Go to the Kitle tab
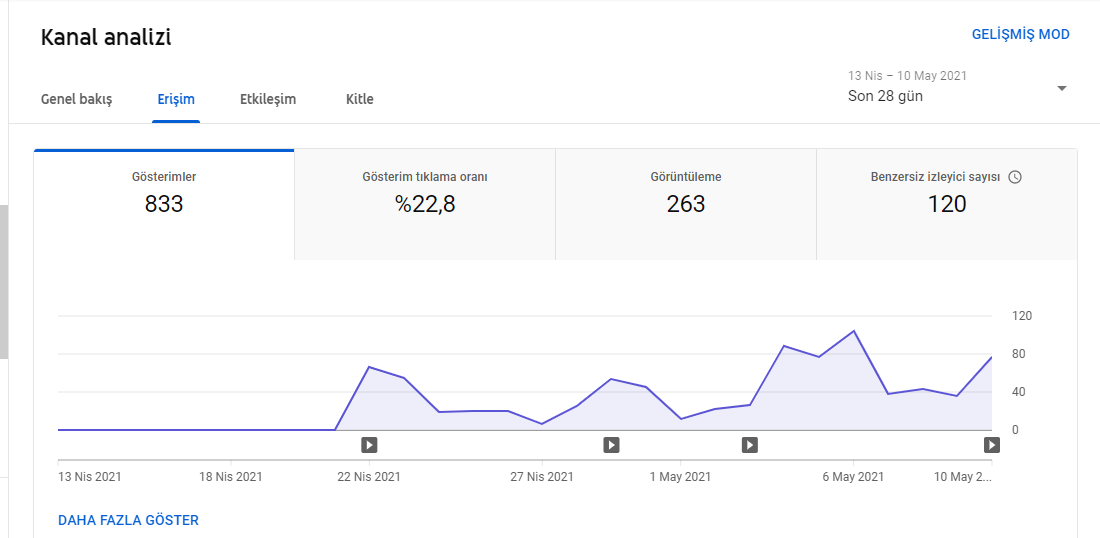 pyautogui.click(x=360, y=99)
